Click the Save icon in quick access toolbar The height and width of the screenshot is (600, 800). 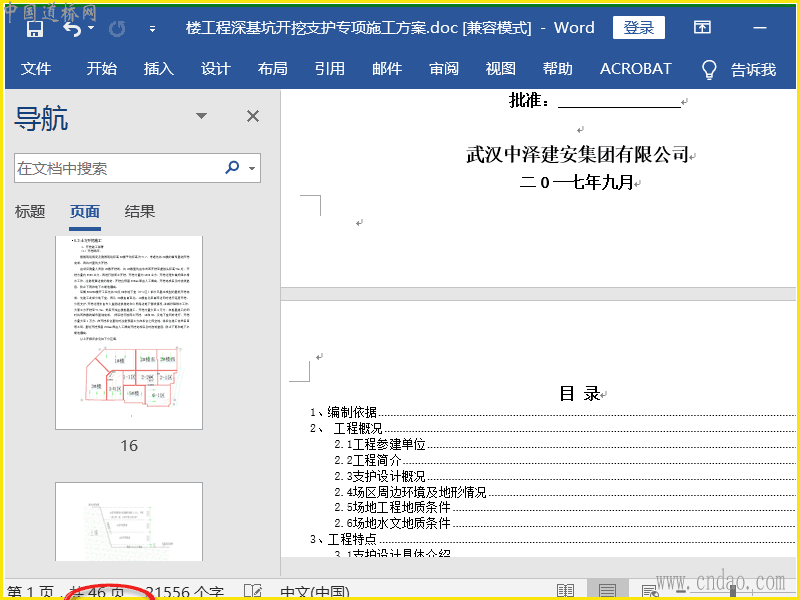(x=35, y=29)
